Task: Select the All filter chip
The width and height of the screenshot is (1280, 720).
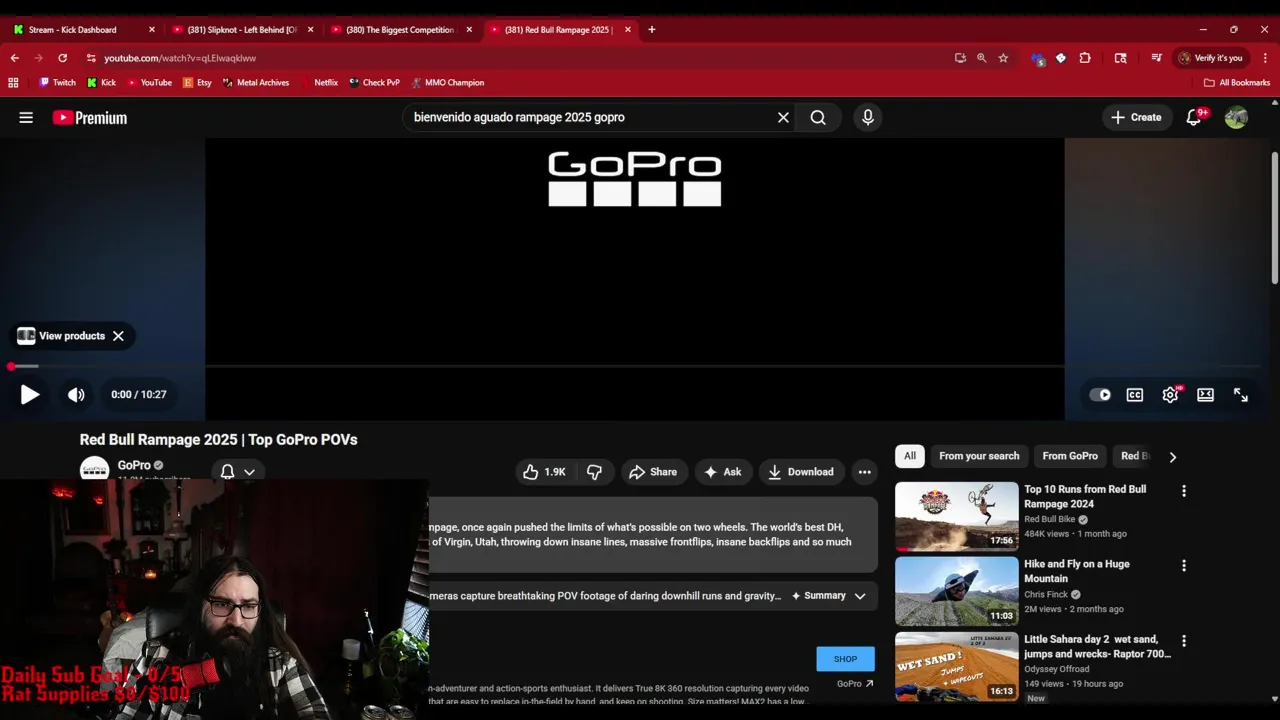Action: [910, 456]
